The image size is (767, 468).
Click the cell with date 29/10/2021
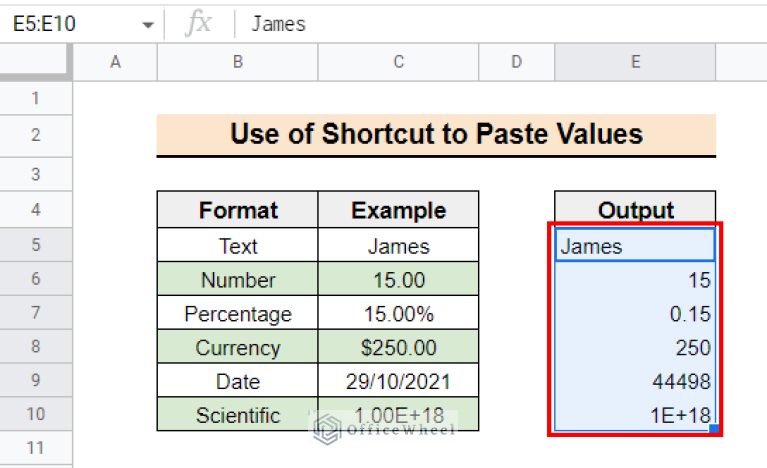coord(398,381)
